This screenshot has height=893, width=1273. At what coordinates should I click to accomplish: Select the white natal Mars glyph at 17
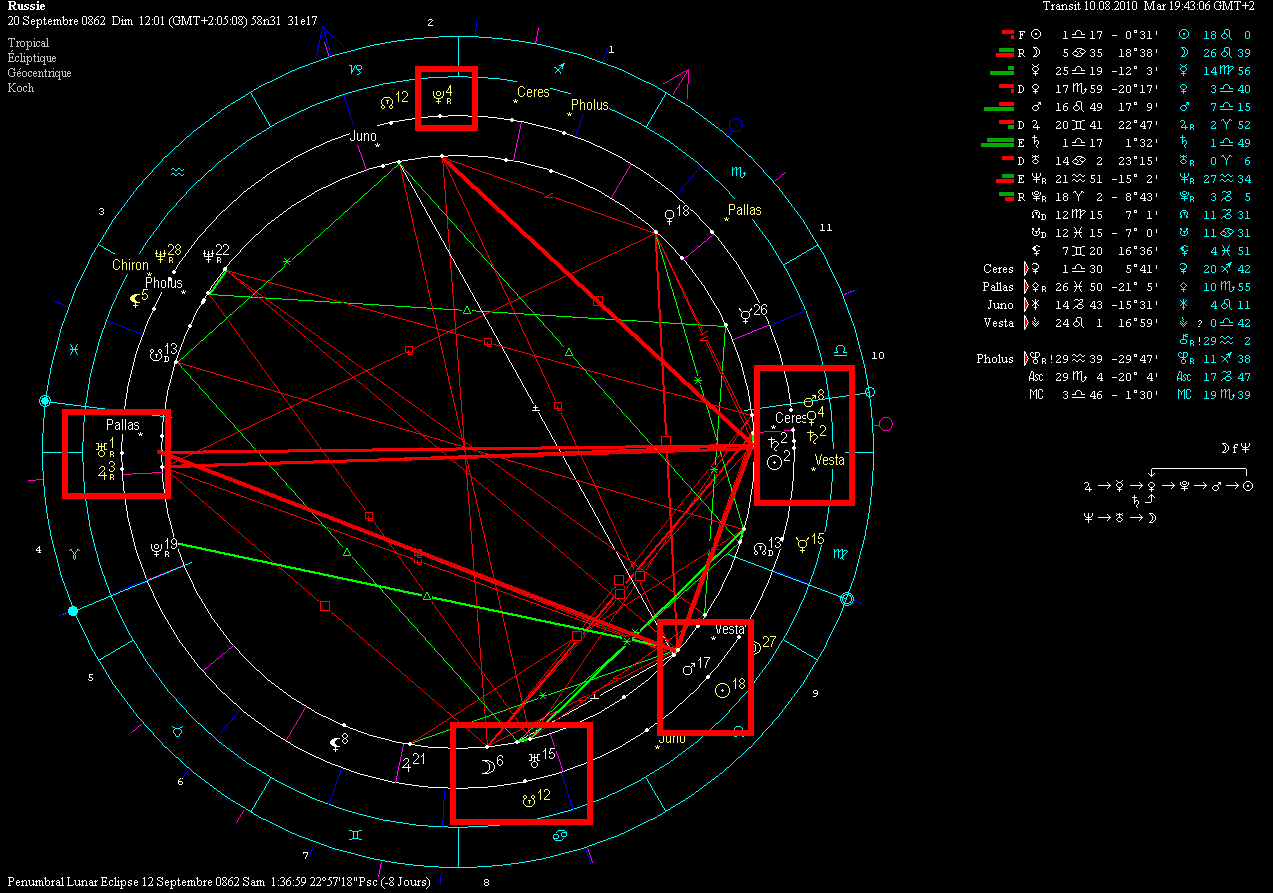[688, 668]
